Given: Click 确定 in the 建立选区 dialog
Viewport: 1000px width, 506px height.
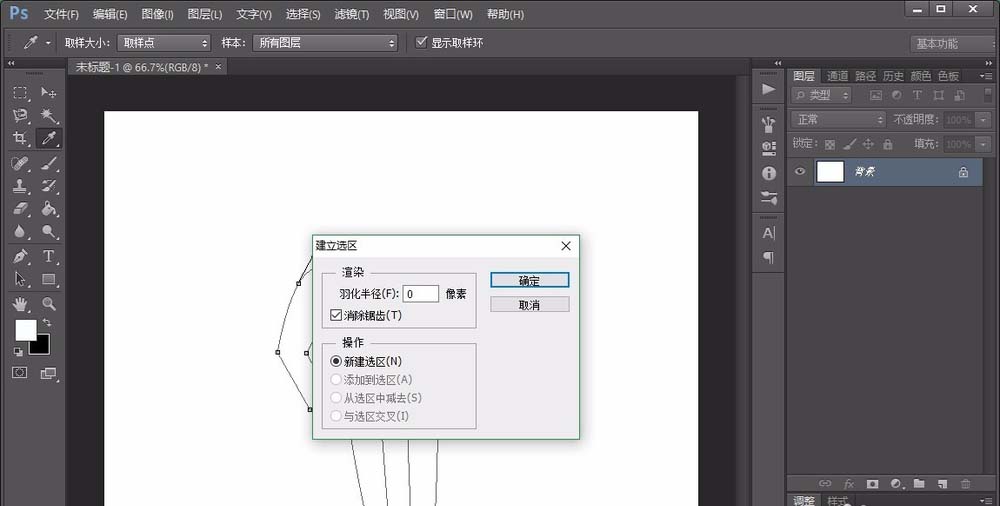Looking at the screenshot, I should pyautogui.click(x=529, y=280).
